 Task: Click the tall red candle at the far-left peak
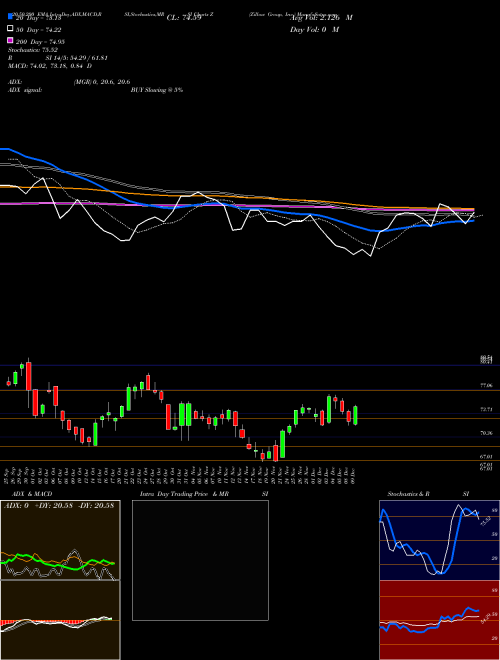(29, 376)
